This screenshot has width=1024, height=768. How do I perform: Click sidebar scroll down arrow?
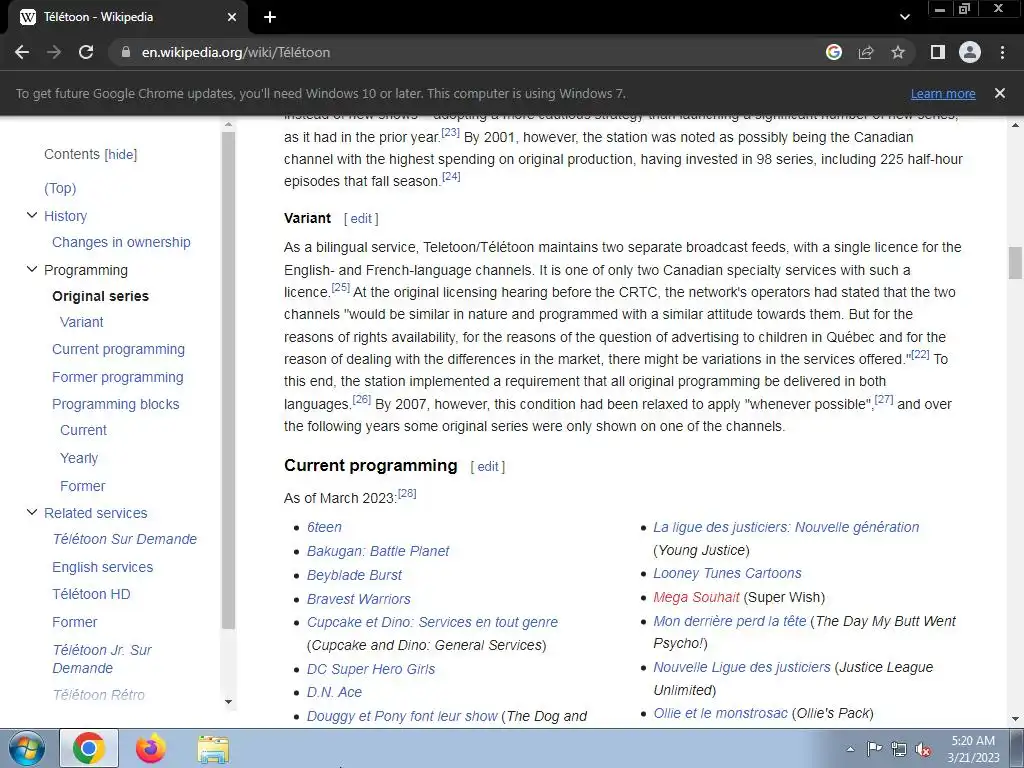tap(228, 702)
